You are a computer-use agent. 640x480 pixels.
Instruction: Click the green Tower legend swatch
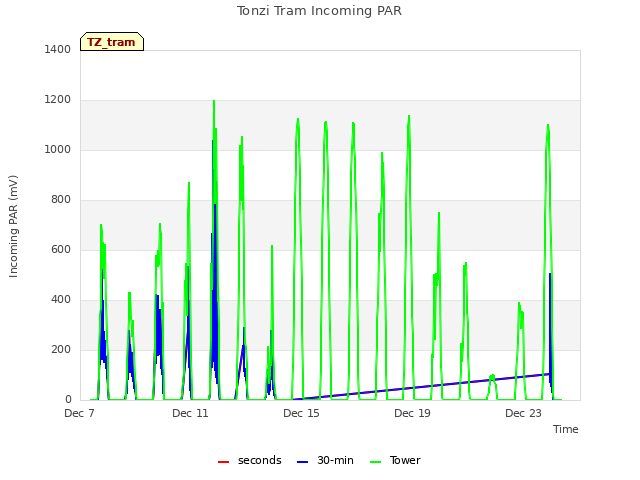pyautogui.click(x=375, y=462)
